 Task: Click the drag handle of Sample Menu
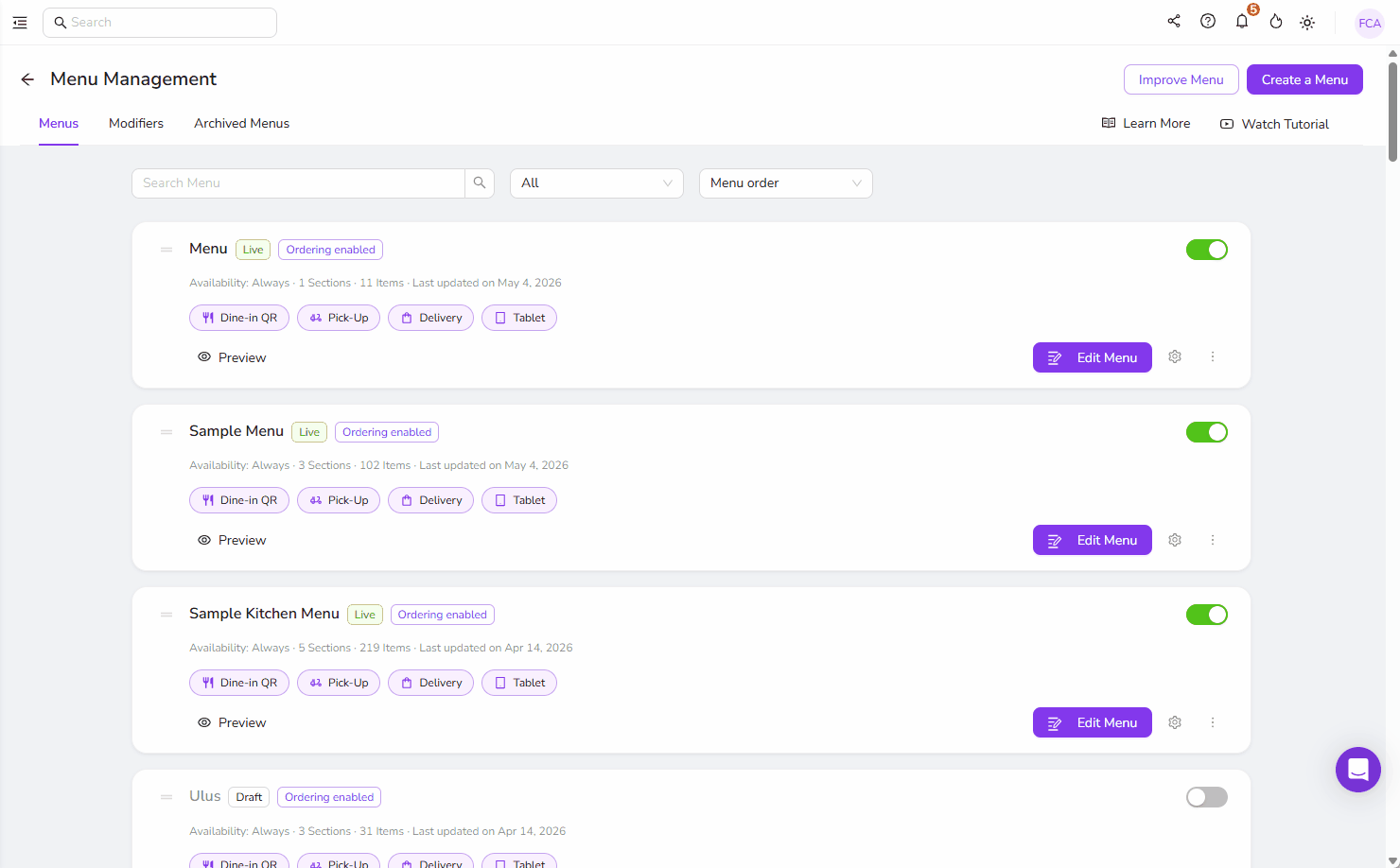pos(166,432)
